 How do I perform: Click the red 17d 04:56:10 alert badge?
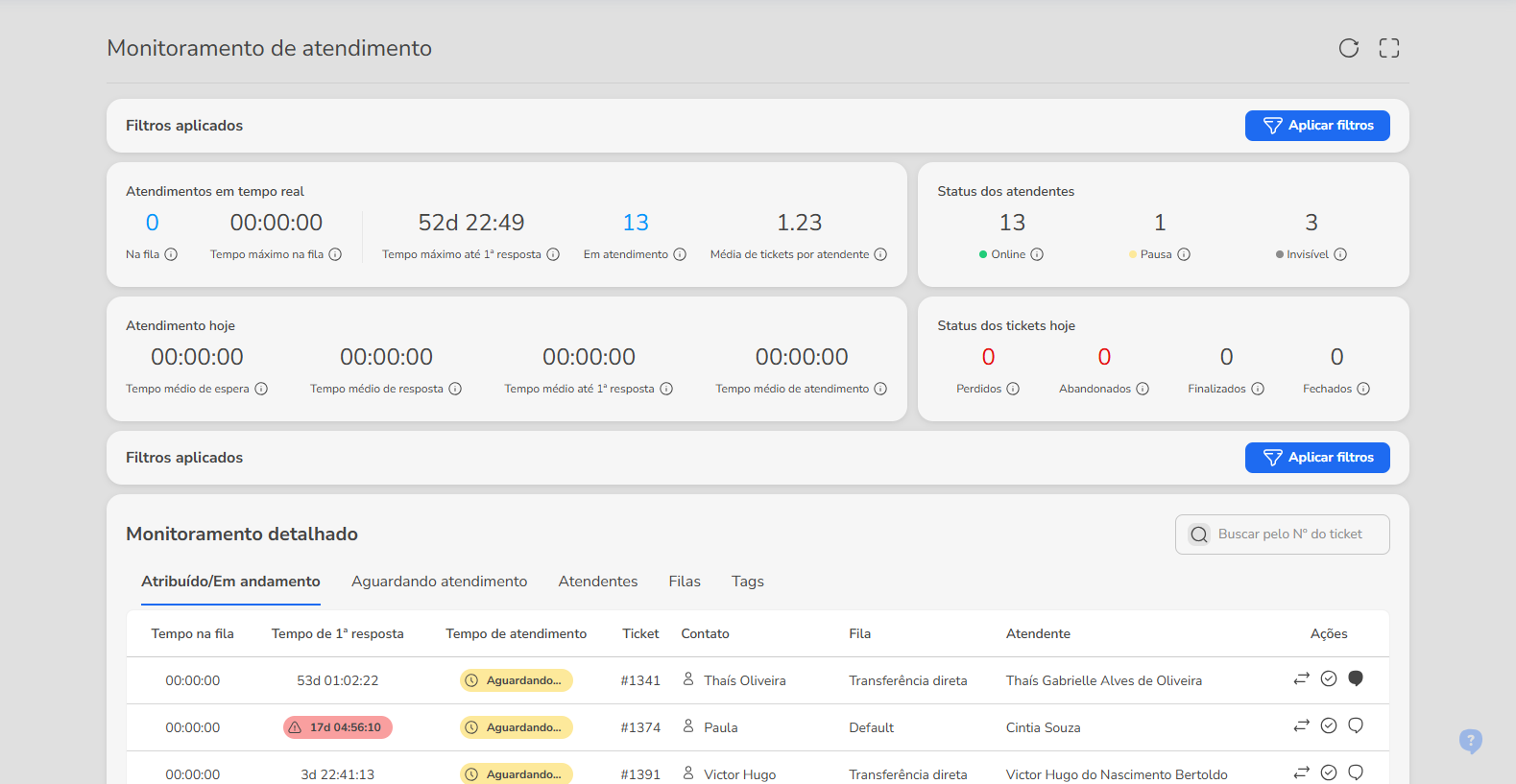click(338, 727)
